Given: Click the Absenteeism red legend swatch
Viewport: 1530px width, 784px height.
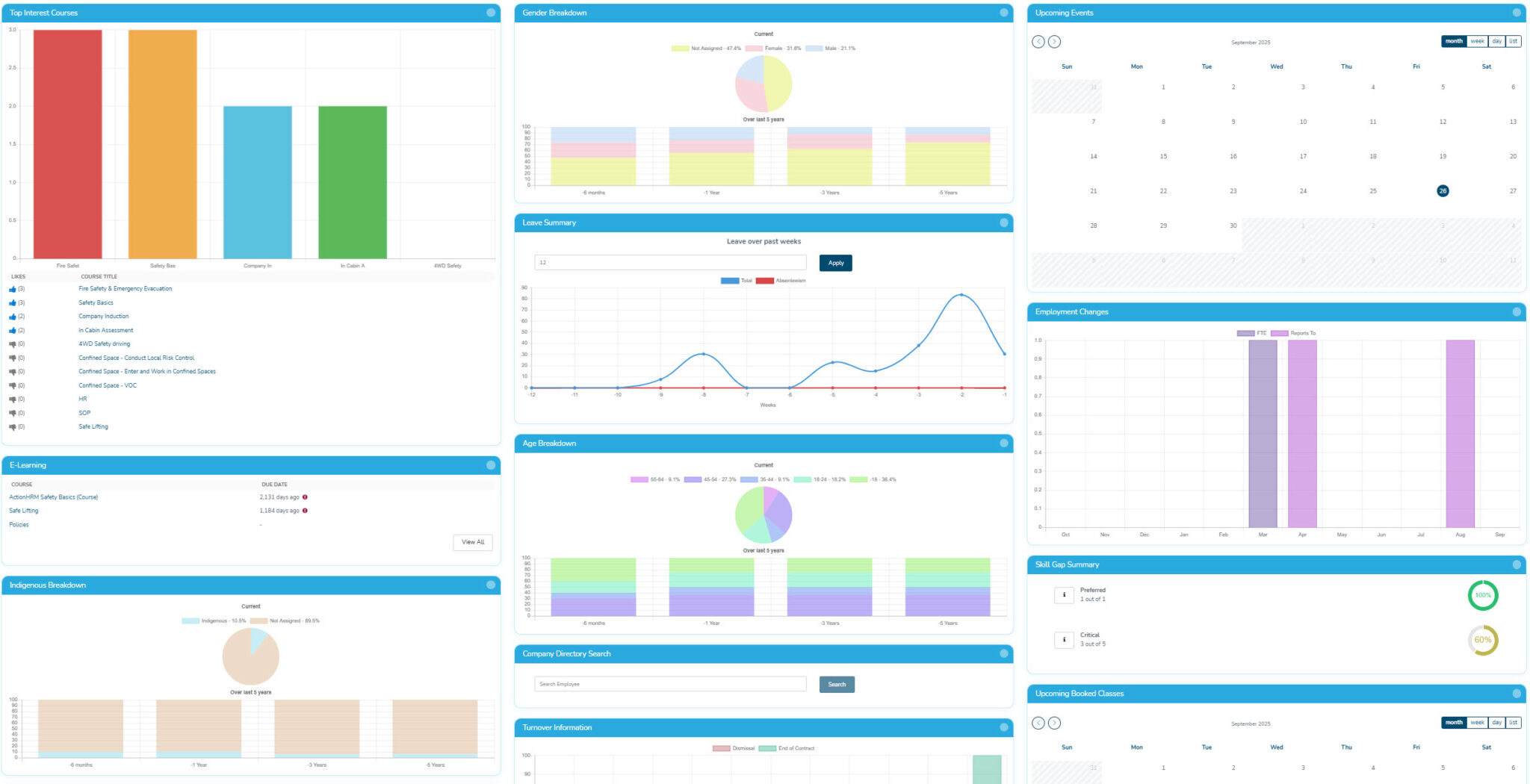Looking at the screenshot, I should click(x=764, y=281).
